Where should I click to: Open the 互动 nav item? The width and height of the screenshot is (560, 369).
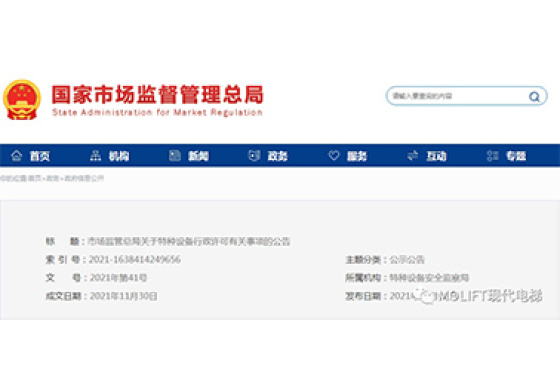(436, 156)
